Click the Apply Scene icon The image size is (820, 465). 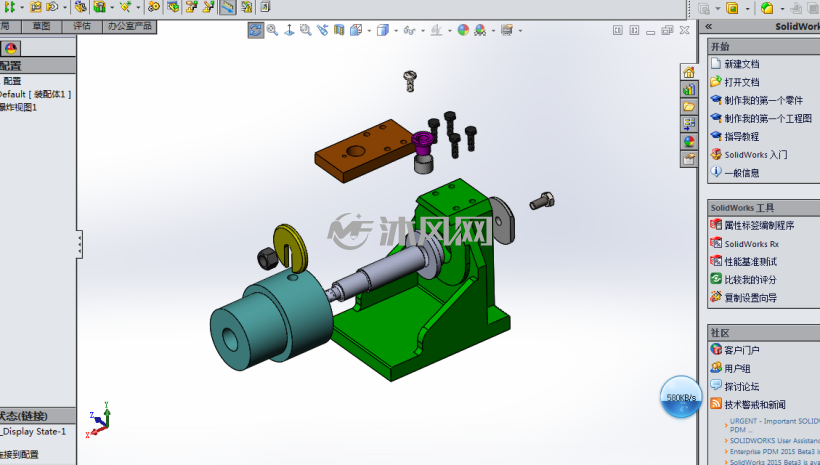pos(480,30)
